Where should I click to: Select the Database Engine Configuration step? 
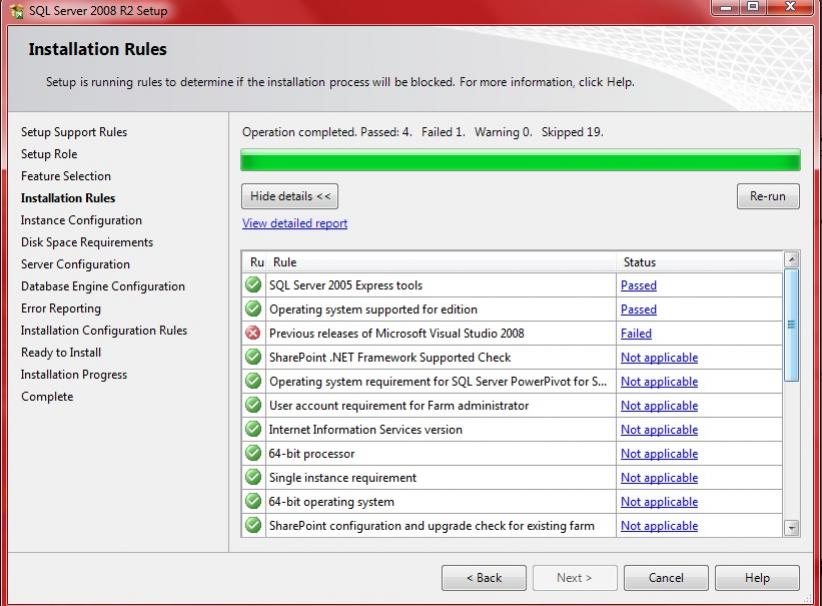103,286
